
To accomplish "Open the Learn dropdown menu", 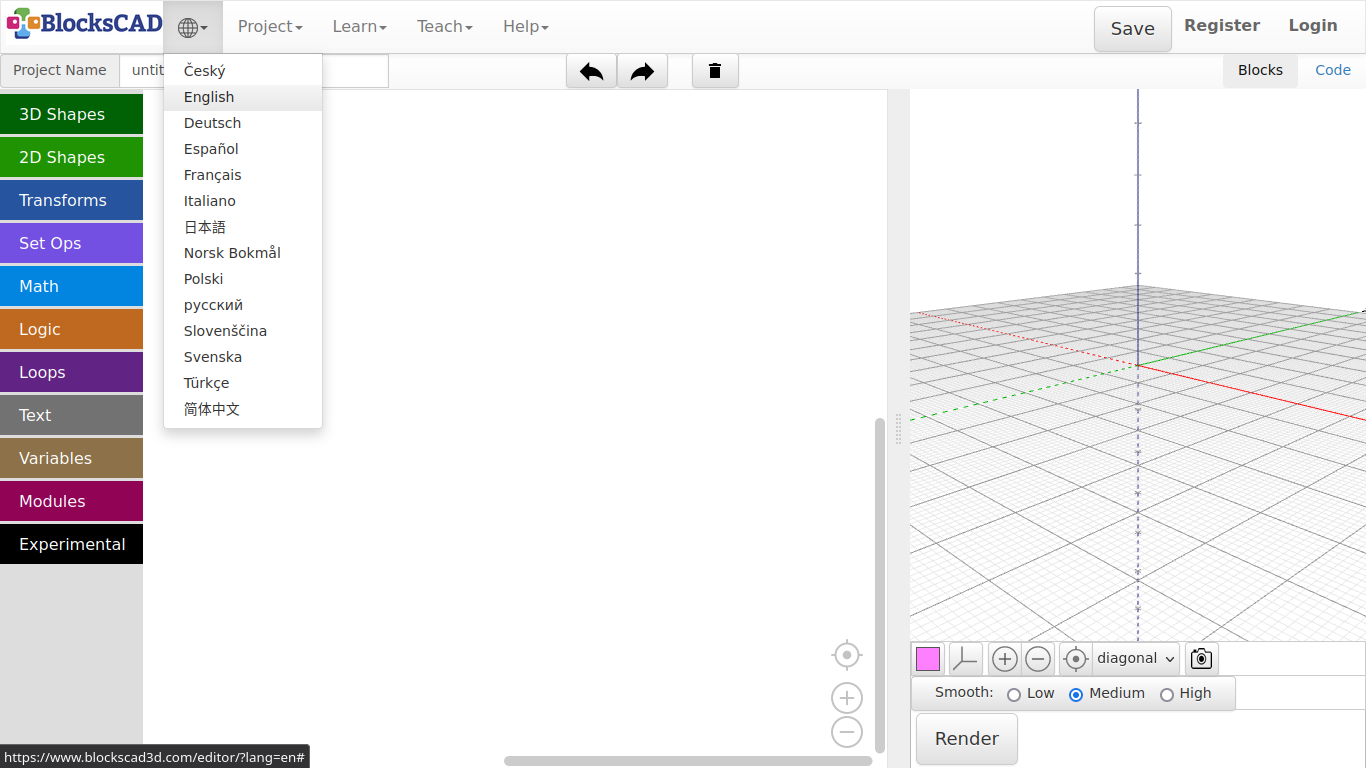I will [x=359, y=27].
